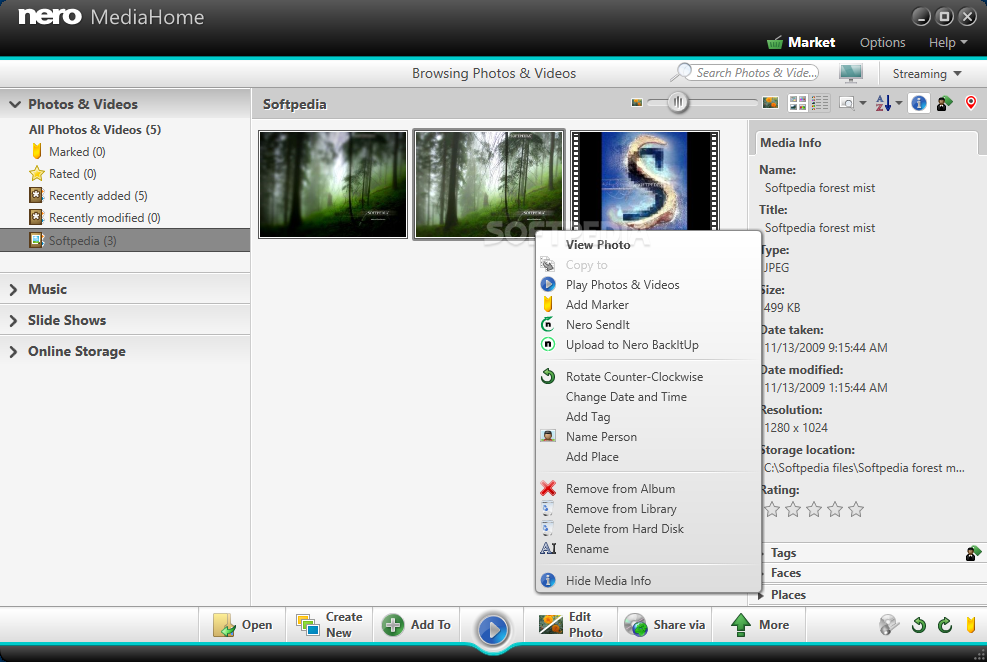This screenshot has width=987, height=662.
Task: Switch to details list view
Action: (820, 103)
